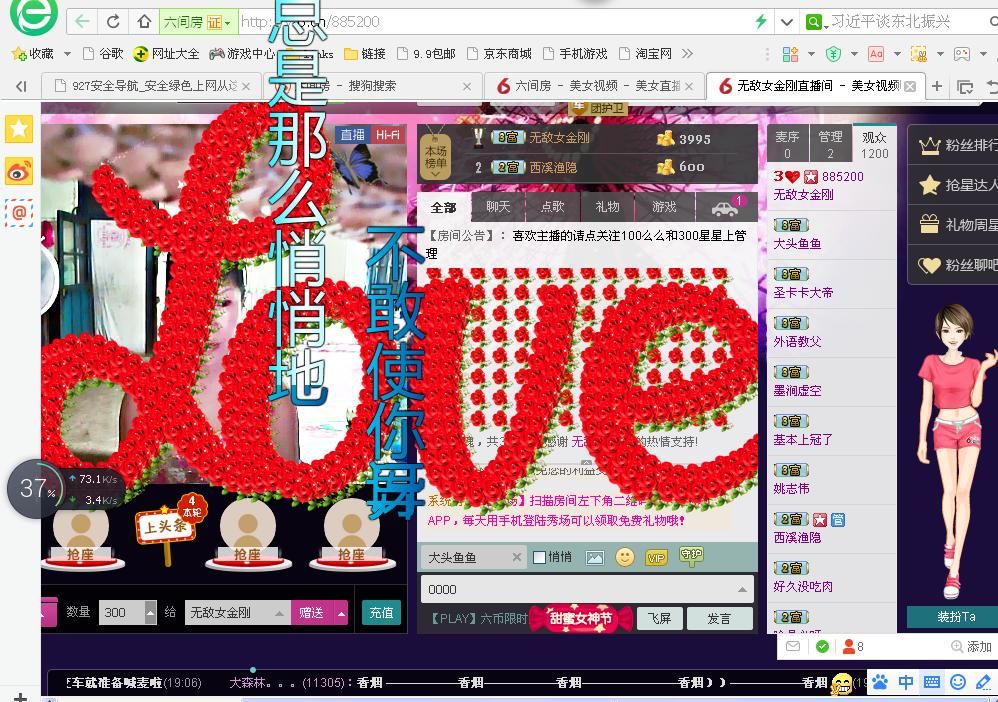
Task: Expand the chat input history arrow
Action: (x=742, y=590)
